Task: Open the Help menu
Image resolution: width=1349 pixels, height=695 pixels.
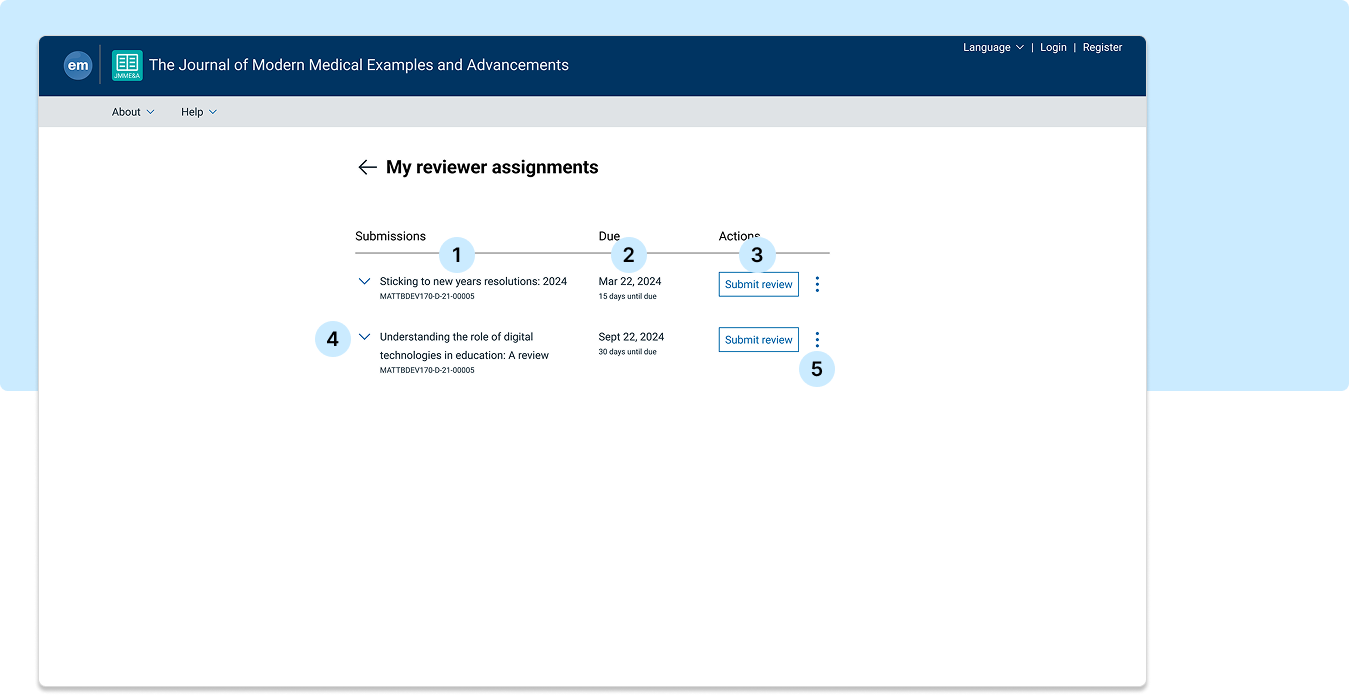Action: coord(199,112)
